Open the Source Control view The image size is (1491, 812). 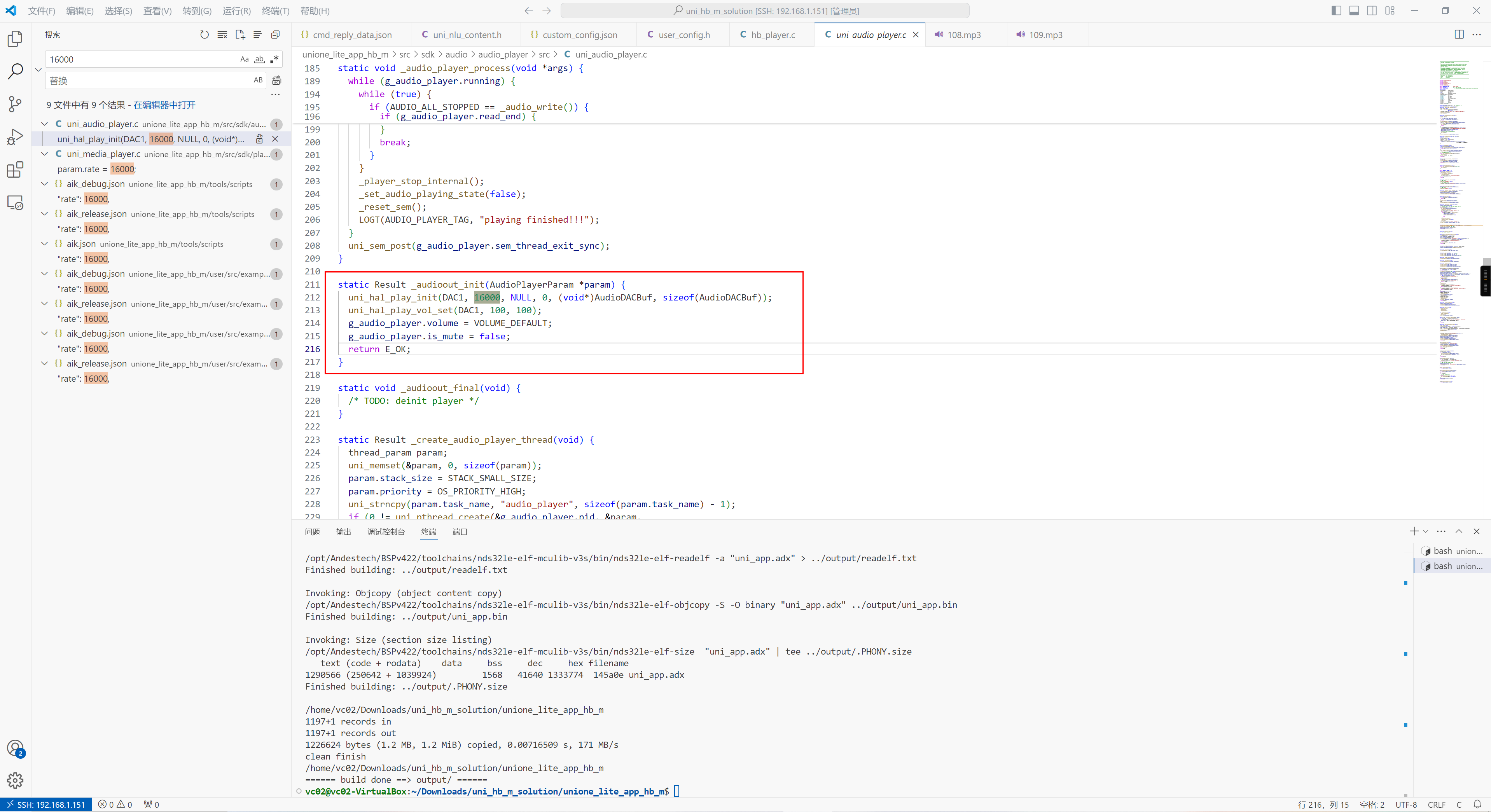click(15, 104)
